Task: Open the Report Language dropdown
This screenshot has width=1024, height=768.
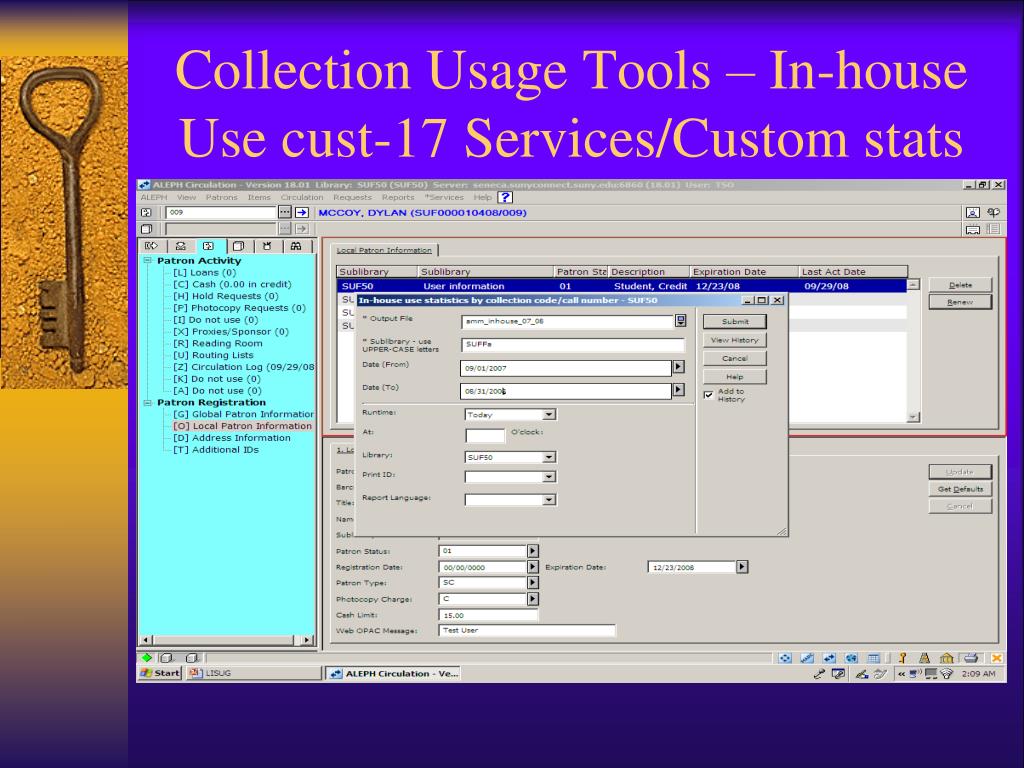Action: point(549,500)
